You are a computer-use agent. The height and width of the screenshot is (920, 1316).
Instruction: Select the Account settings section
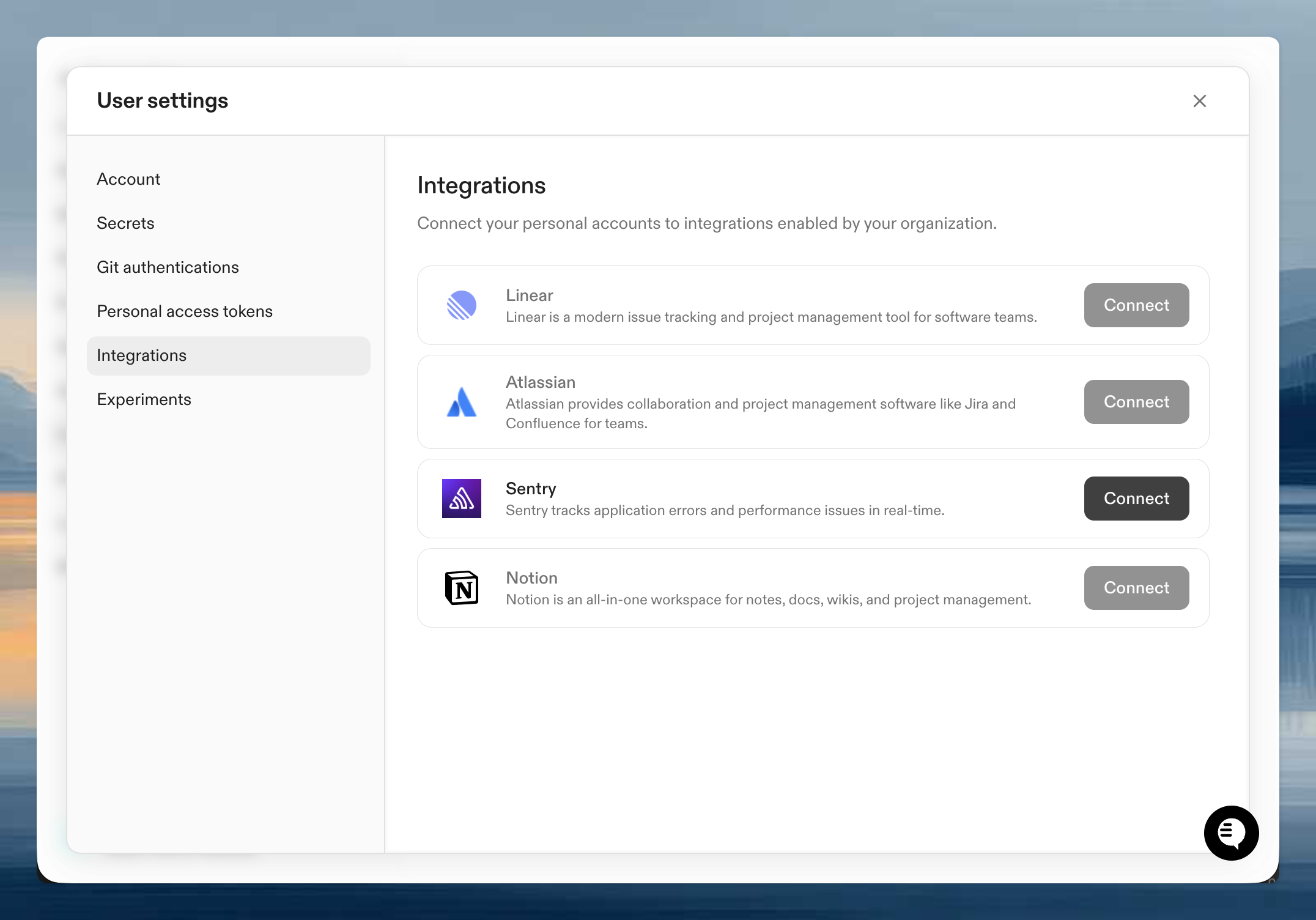point(128,179)
